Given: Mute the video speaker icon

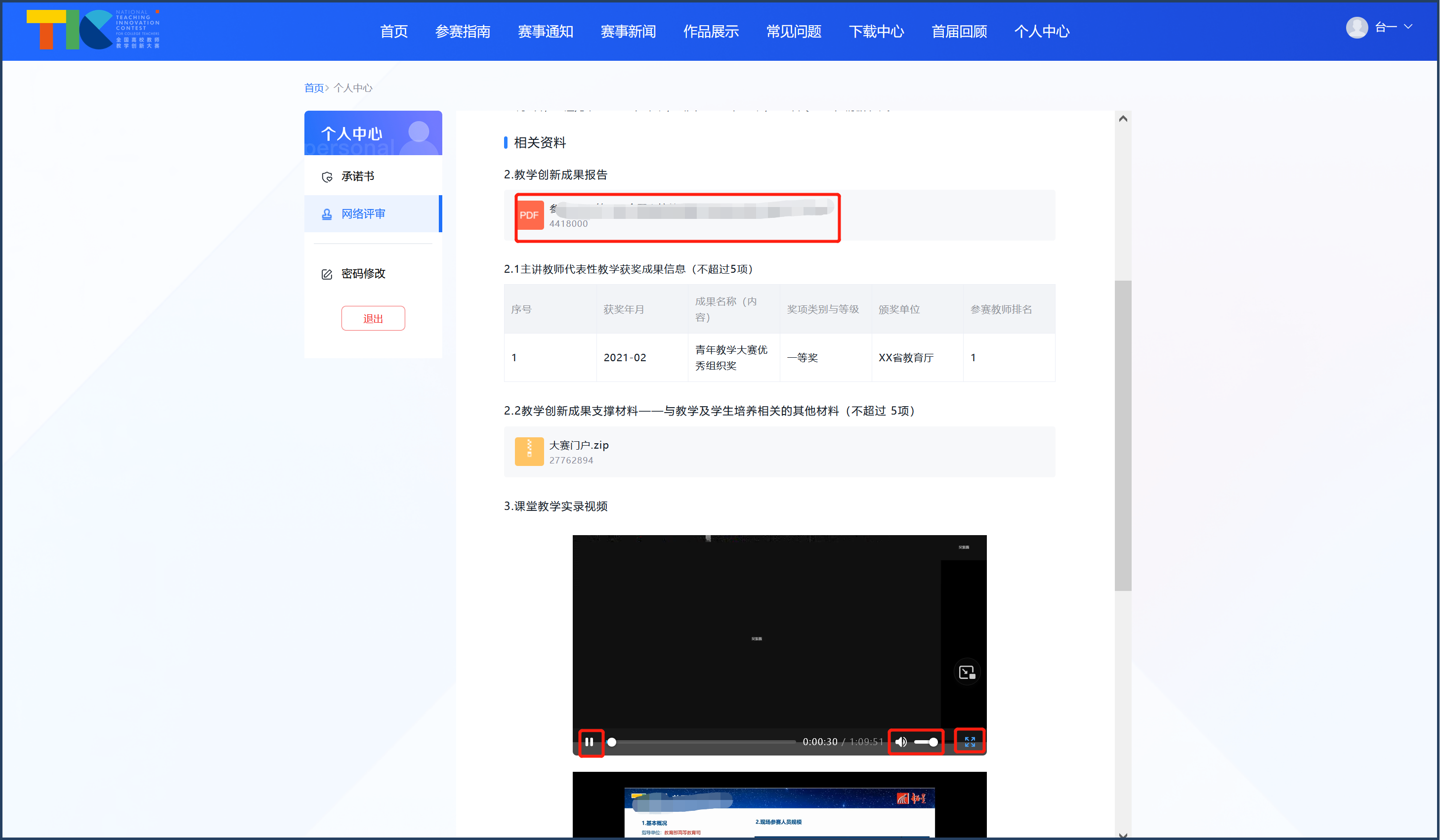Looking at the screenshot, I should point(901,742).
